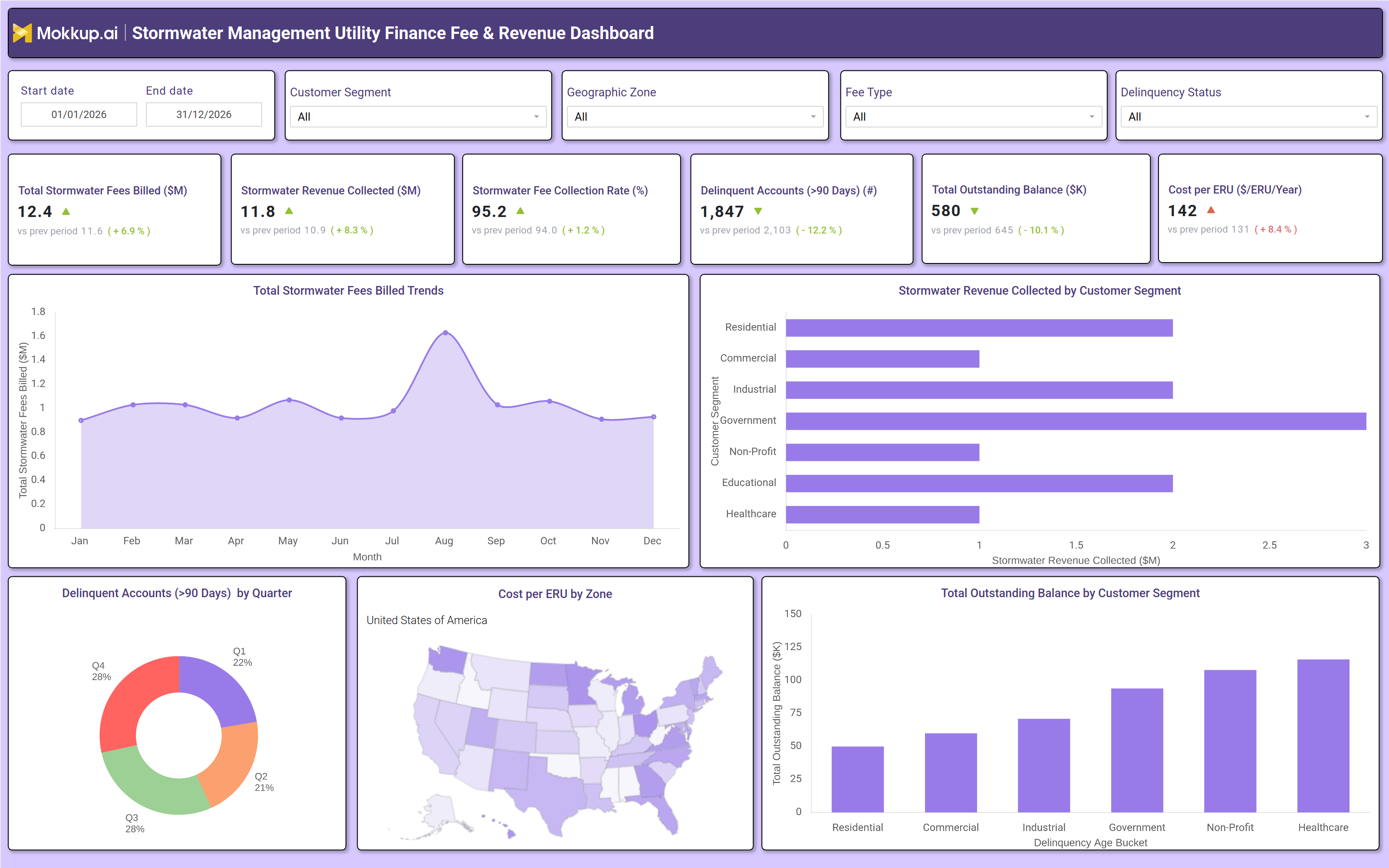Click the '(- 12.2 %)' change text
1389x868 pixels.
click(819, 230)
